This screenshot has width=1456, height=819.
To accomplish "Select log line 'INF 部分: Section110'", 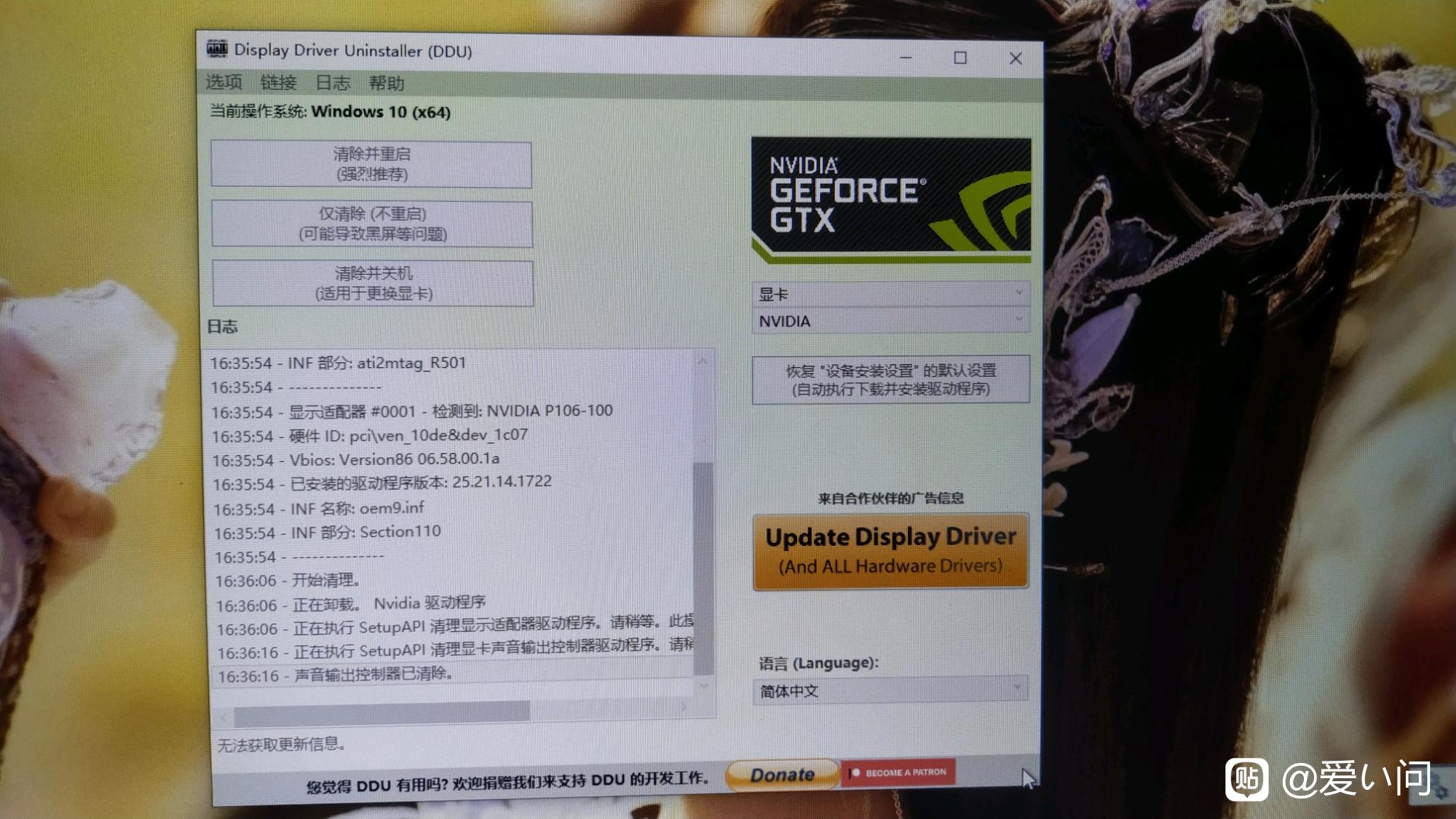I will coord(328,532).
